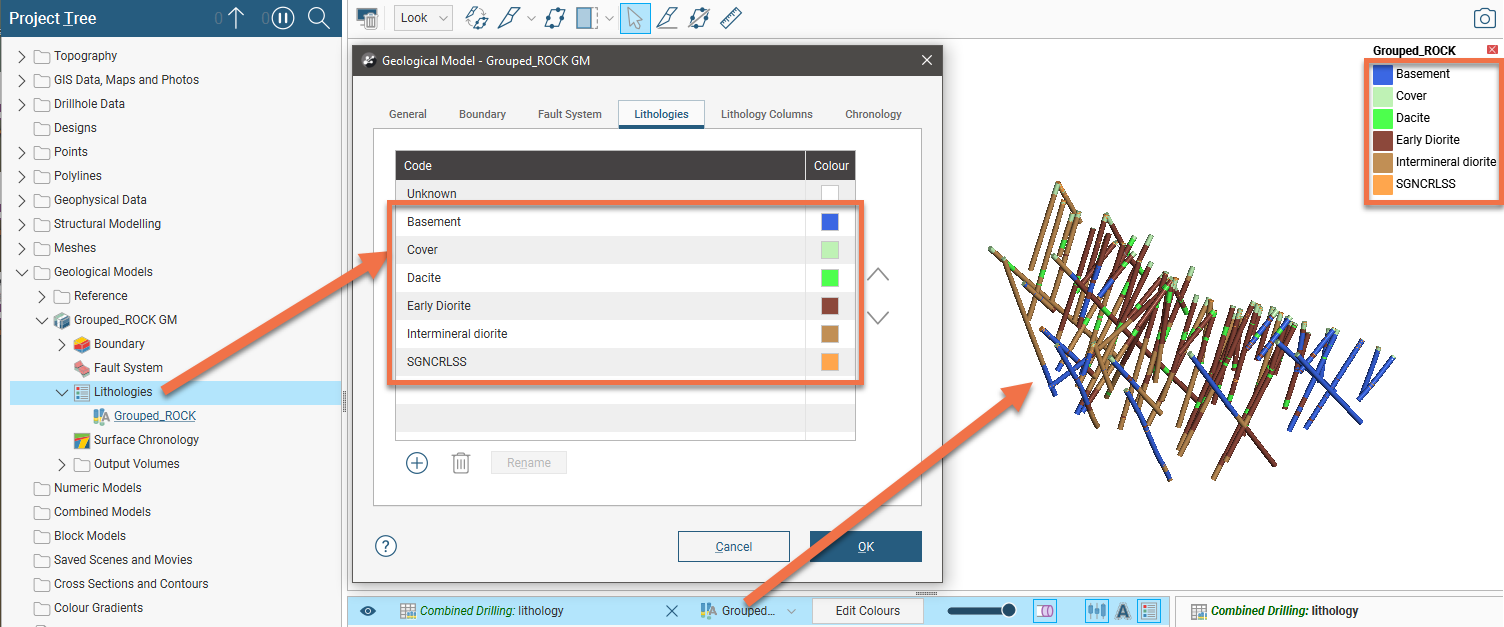Toggle the cylinder drillhole display button
Image resolution: width=1504 pixels, height=627 pixels.
coord(1046,611)
